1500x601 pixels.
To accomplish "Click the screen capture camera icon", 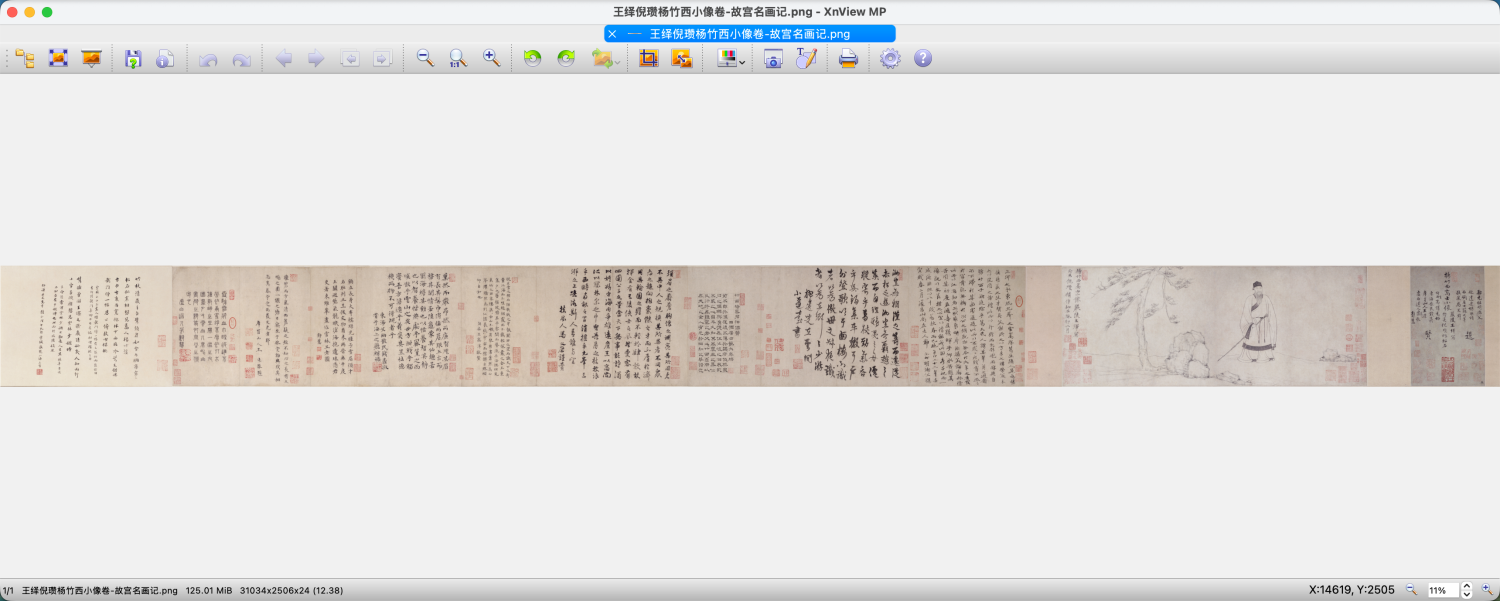I will click(x=773, y=59).
